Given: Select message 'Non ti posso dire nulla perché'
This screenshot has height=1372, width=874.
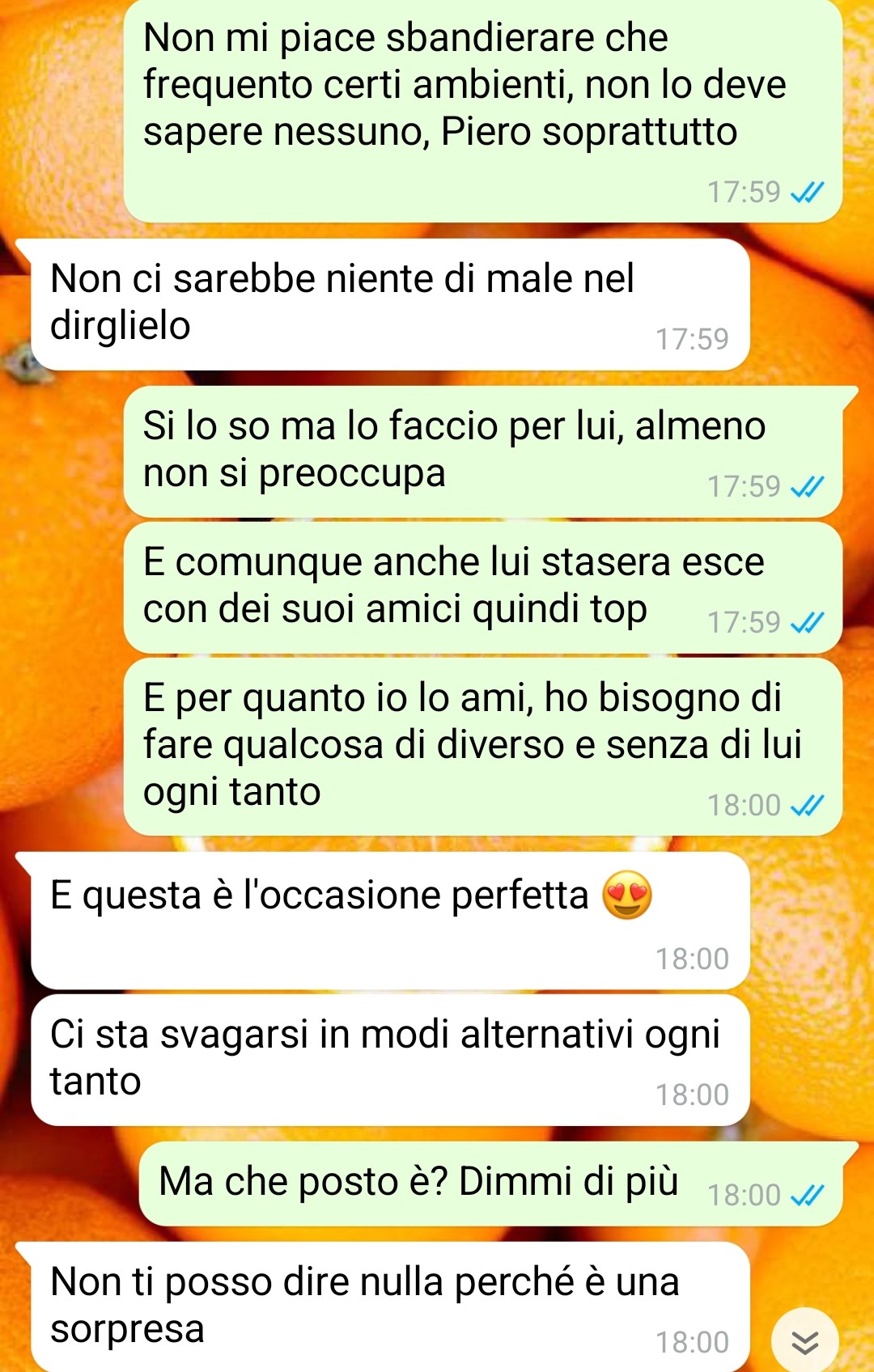Looking at the screenshot, I should click(390, 1307).
